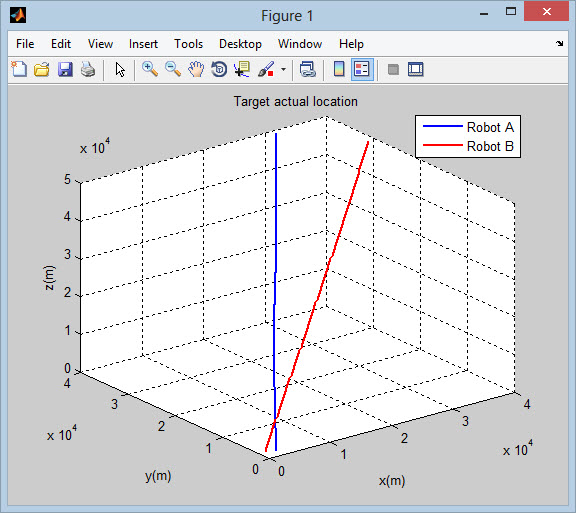Select the Zoom In magnifier tool
This screenshot has width=576, height=513.
pos(150,69)
